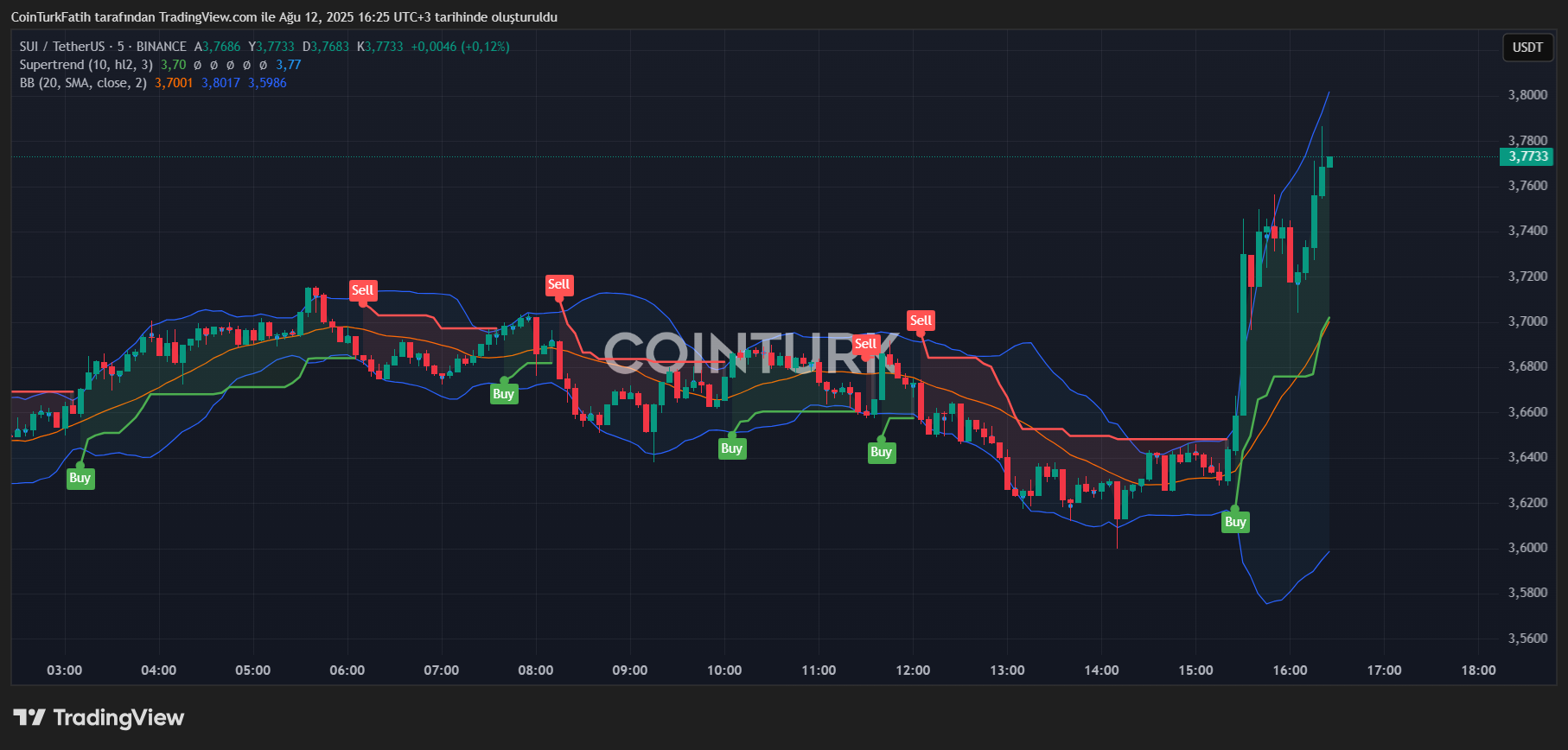Click the 11:00 time axis label
The image size is (1568, 750).
click(819, 671)
